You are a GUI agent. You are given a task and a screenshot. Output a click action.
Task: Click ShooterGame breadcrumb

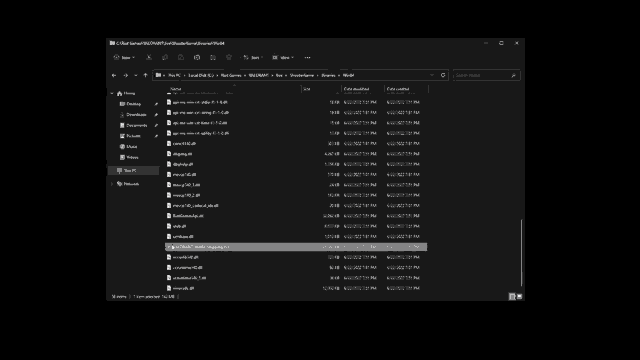(x=302, y=76)
